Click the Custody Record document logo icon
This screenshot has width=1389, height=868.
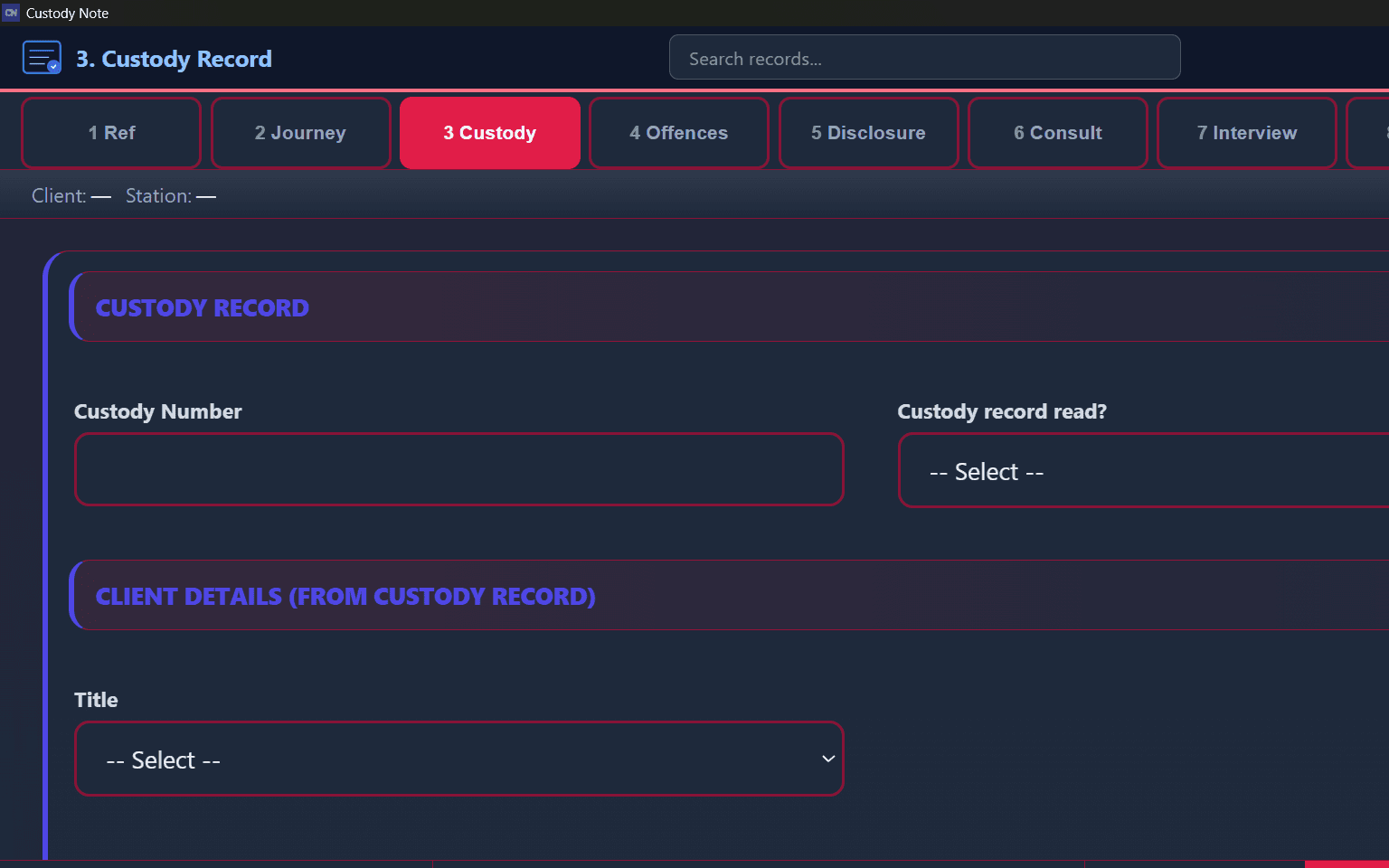coord(42,58)
